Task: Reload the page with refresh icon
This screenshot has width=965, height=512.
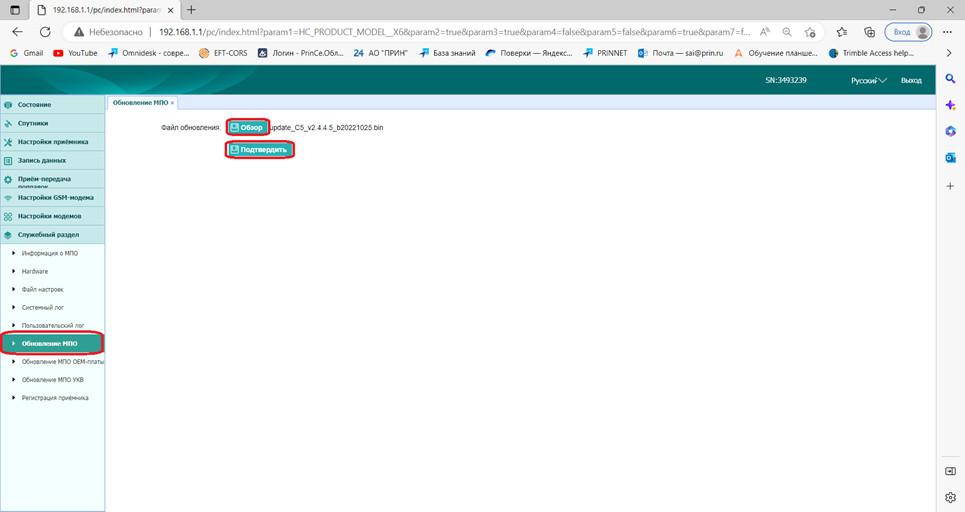Action: (45, 32)
